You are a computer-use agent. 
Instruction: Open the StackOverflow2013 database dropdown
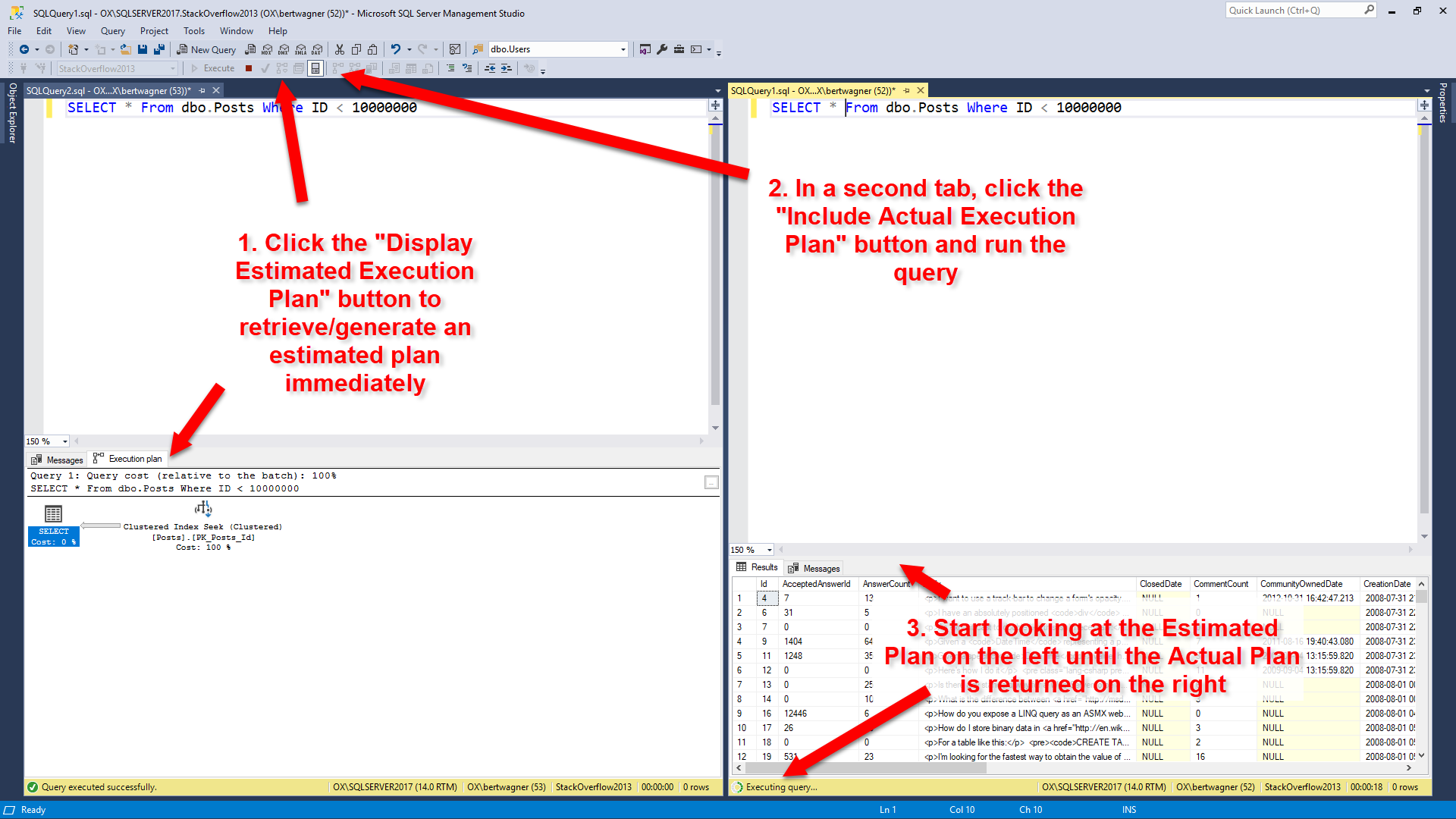(x=173, y=68)
